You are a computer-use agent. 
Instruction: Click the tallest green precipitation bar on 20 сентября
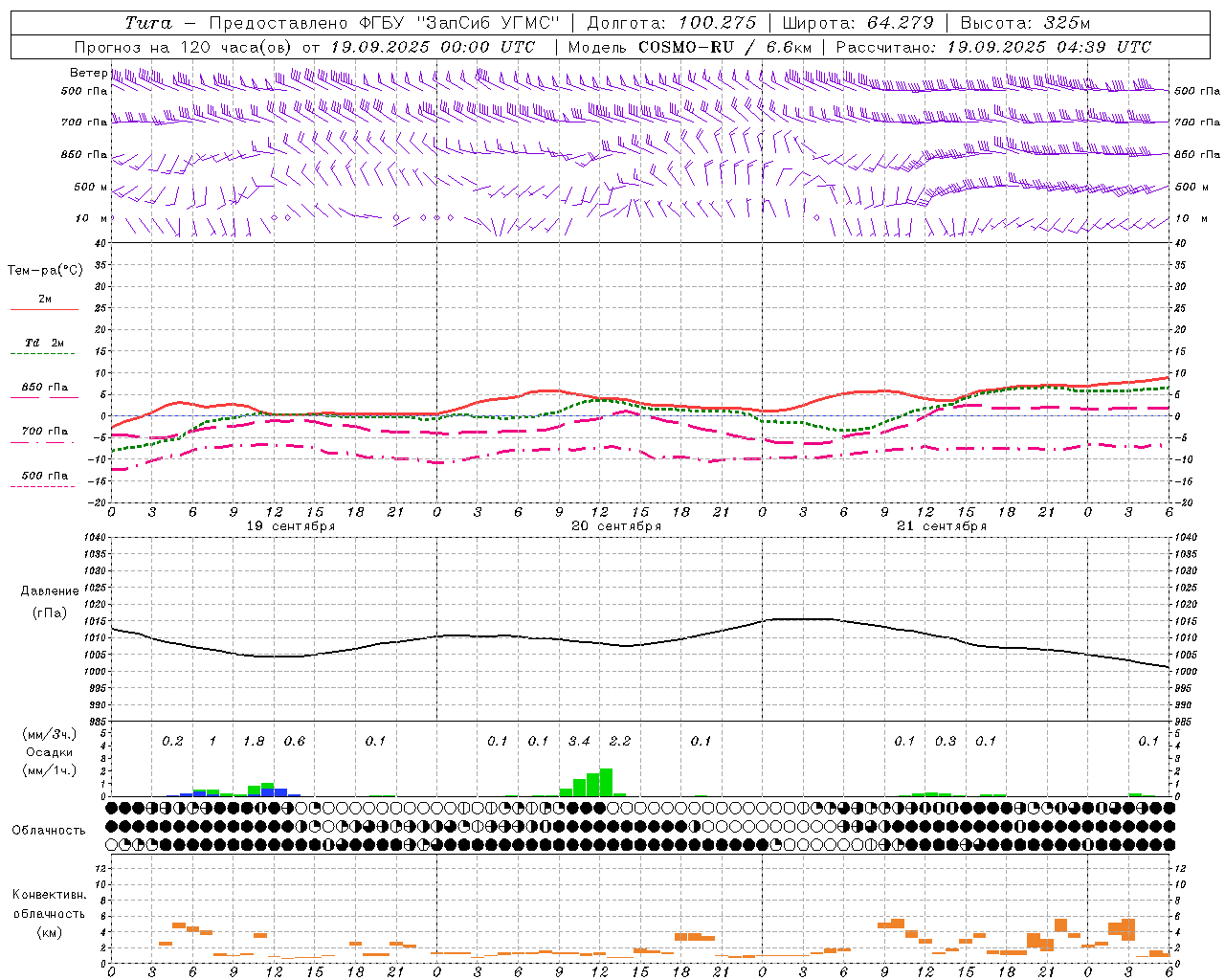tap(606, 782)
